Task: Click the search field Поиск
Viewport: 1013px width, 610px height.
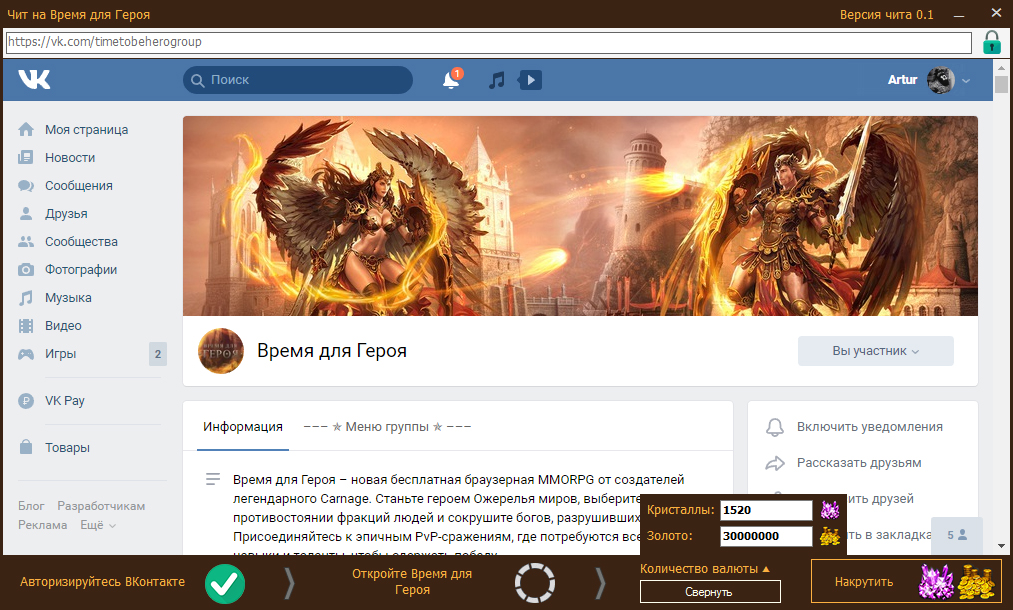Action: click(298, 80)
